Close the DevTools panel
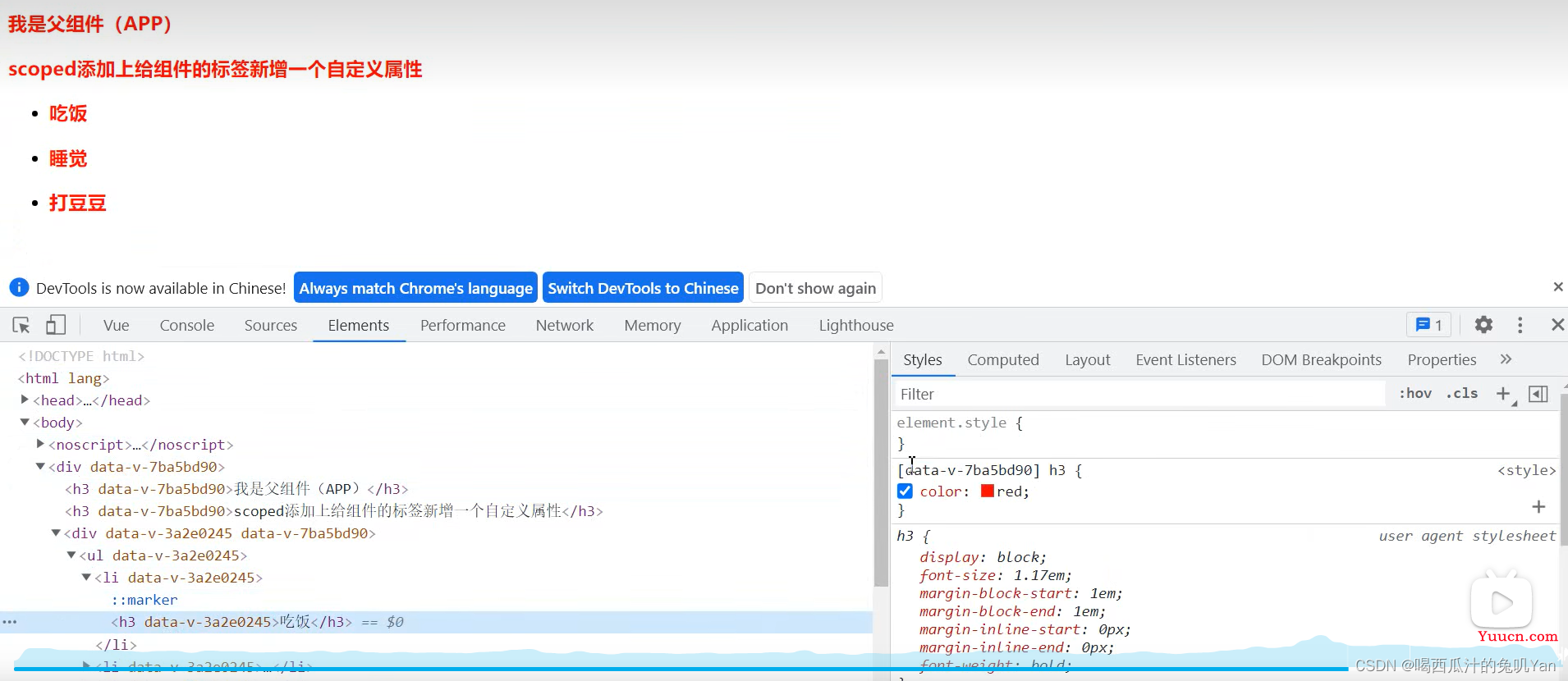The height and width of the screenshot is (681, 1568). coord(1557,325)
